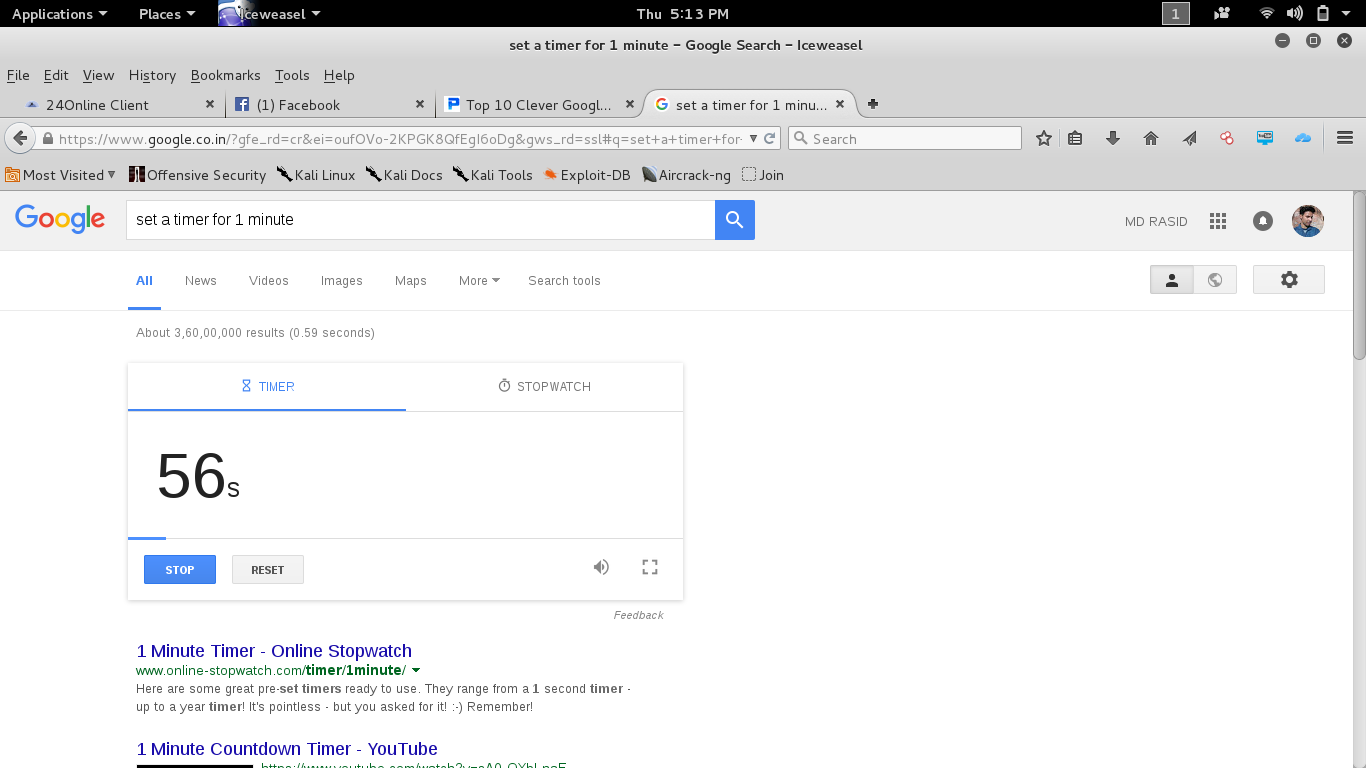Switch to the (1) Facebook tab
The width and height of the screenshot is (1366, 768).
(328, 104)
